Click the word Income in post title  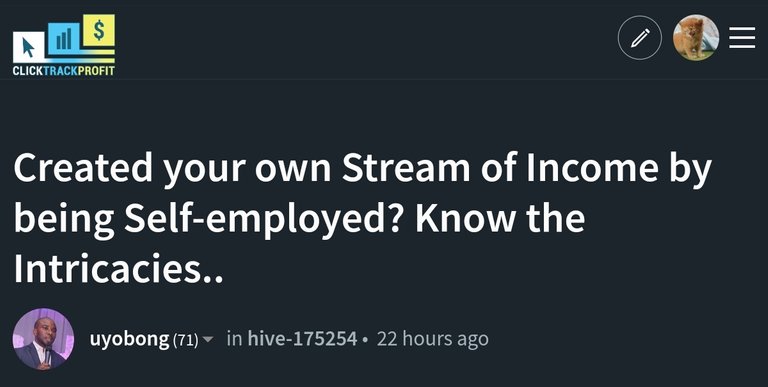[592, 168]
